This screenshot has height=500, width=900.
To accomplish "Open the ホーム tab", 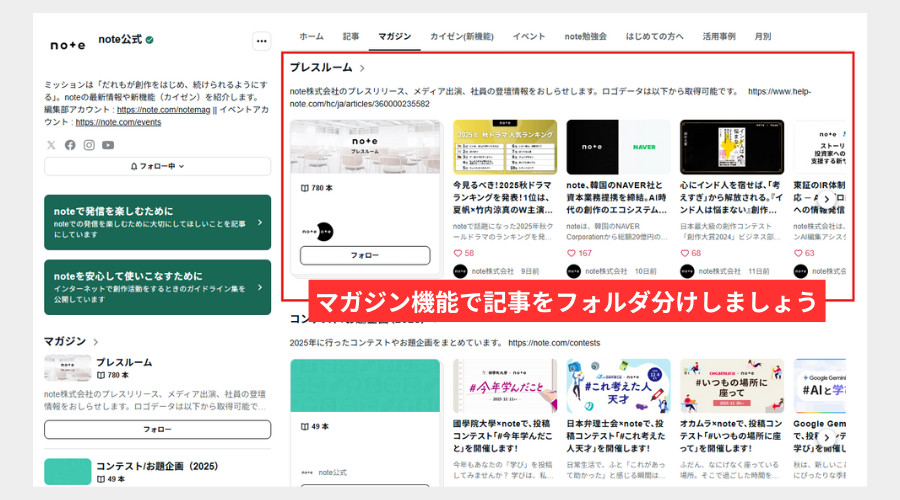I will click(x=311, y=36).
